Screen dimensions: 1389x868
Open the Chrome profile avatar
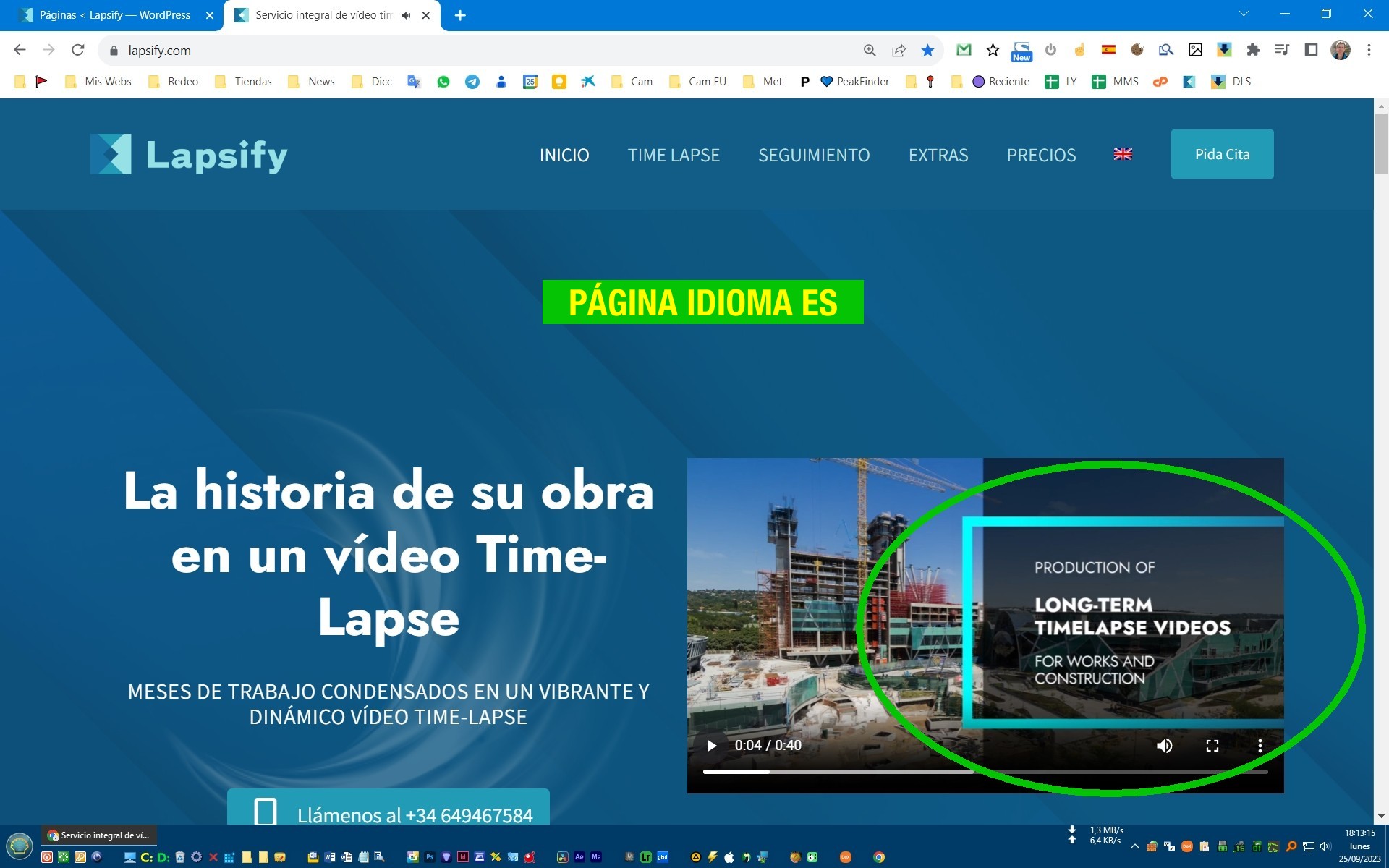point(1341,50)
